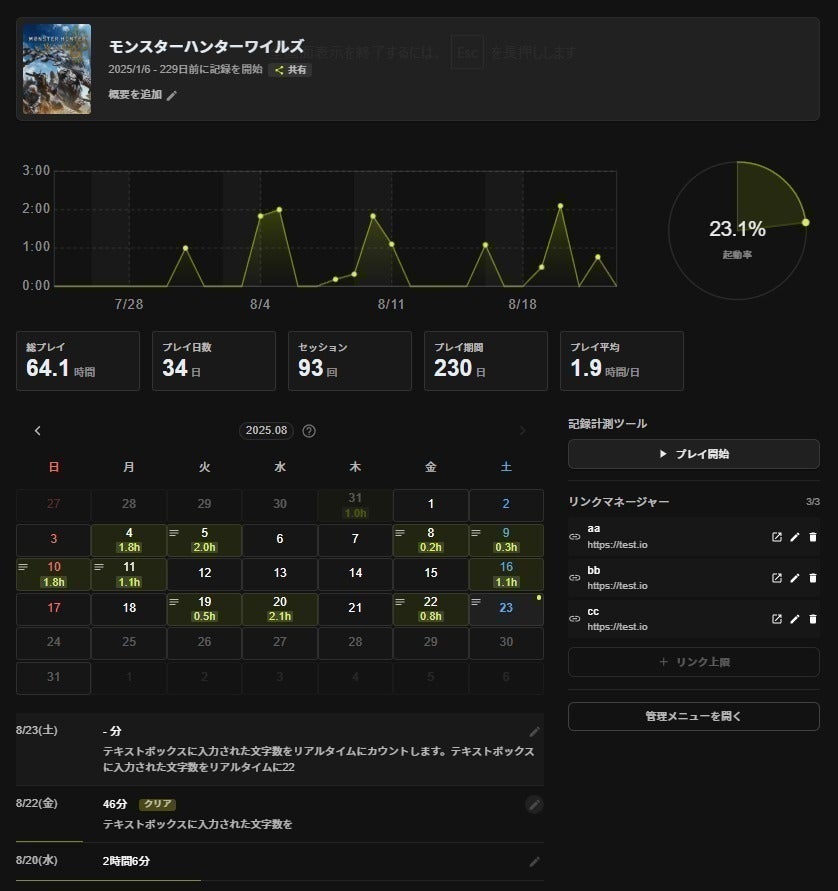This screenshot has height=891, width=838.
Task: Click the Monster Hunter Wilds cover thumbnail
Action: (x=57, y=69)
